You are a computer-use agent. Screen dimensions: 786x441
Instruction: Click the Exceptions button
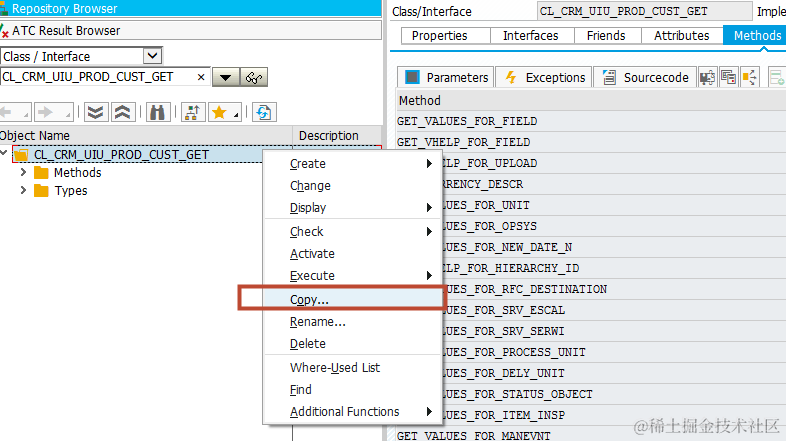pos(544,77)
